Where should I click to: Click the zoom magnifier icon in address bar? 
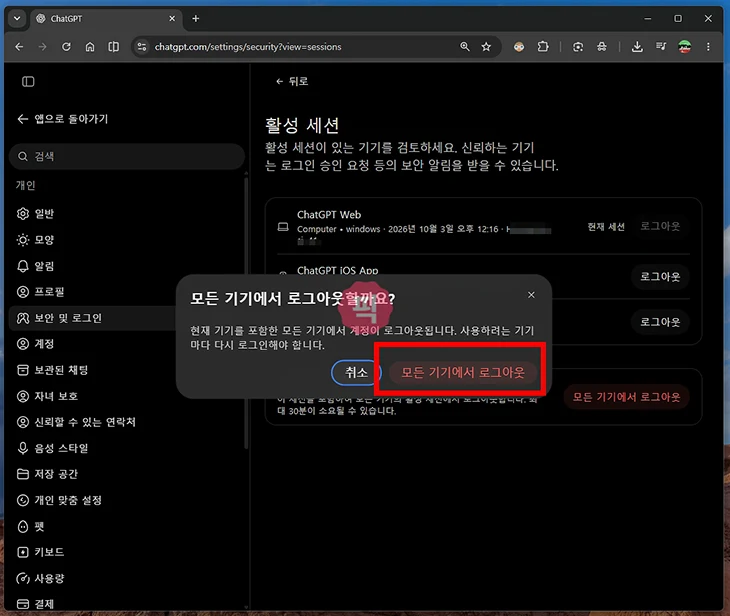465,47
